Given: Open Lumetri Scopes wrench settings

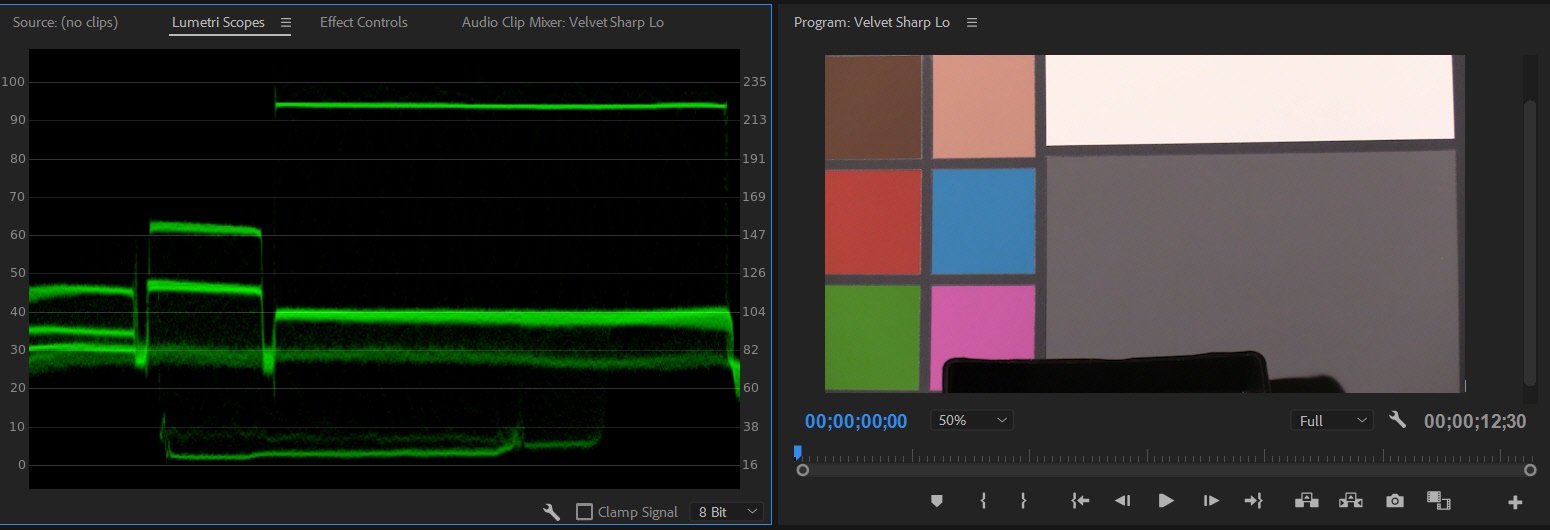Looking at the screenshot, I should 551,512.
